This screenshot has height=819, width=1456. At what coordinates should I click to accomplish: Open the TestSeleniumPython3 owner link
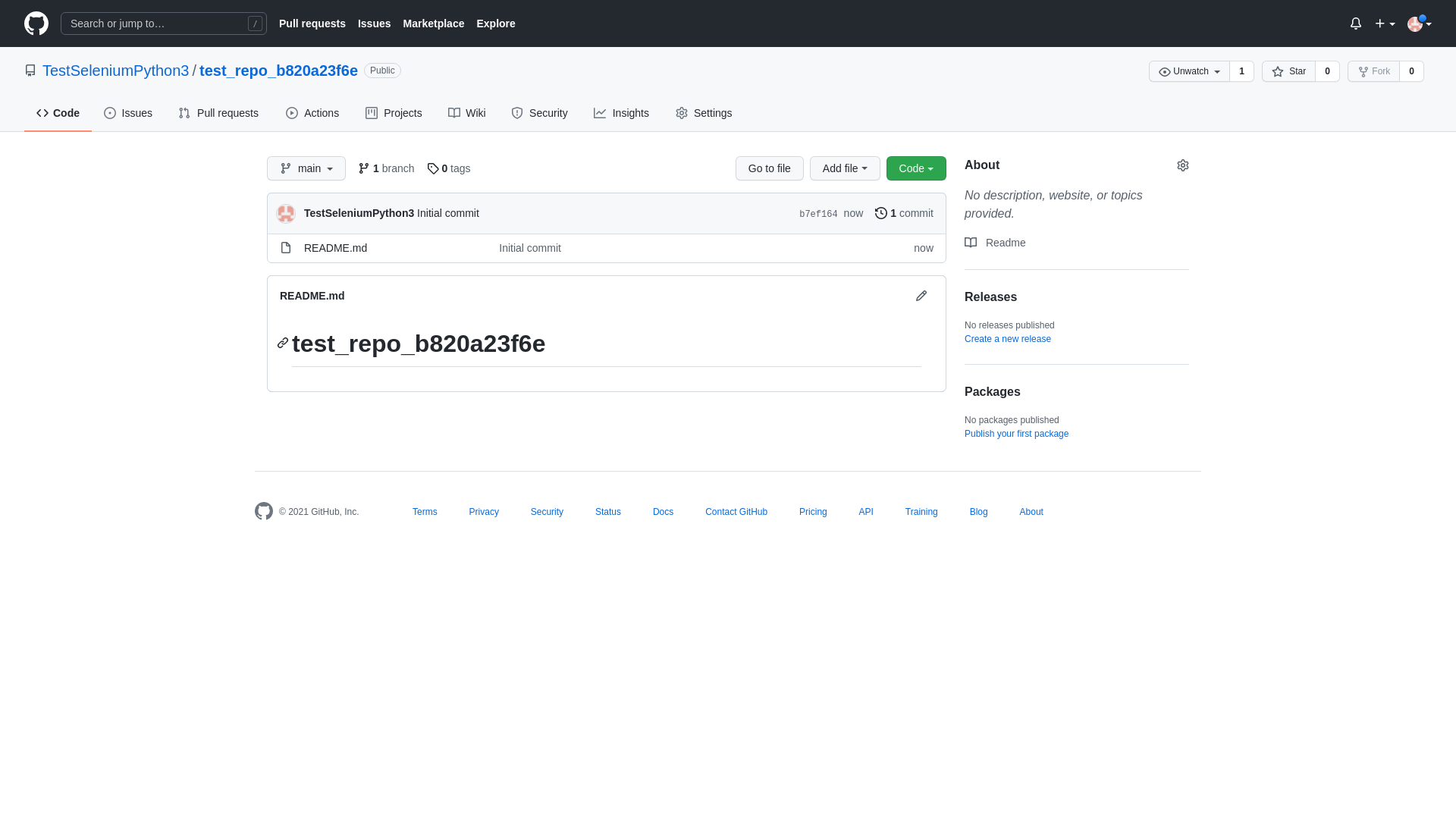pos(115,71)
